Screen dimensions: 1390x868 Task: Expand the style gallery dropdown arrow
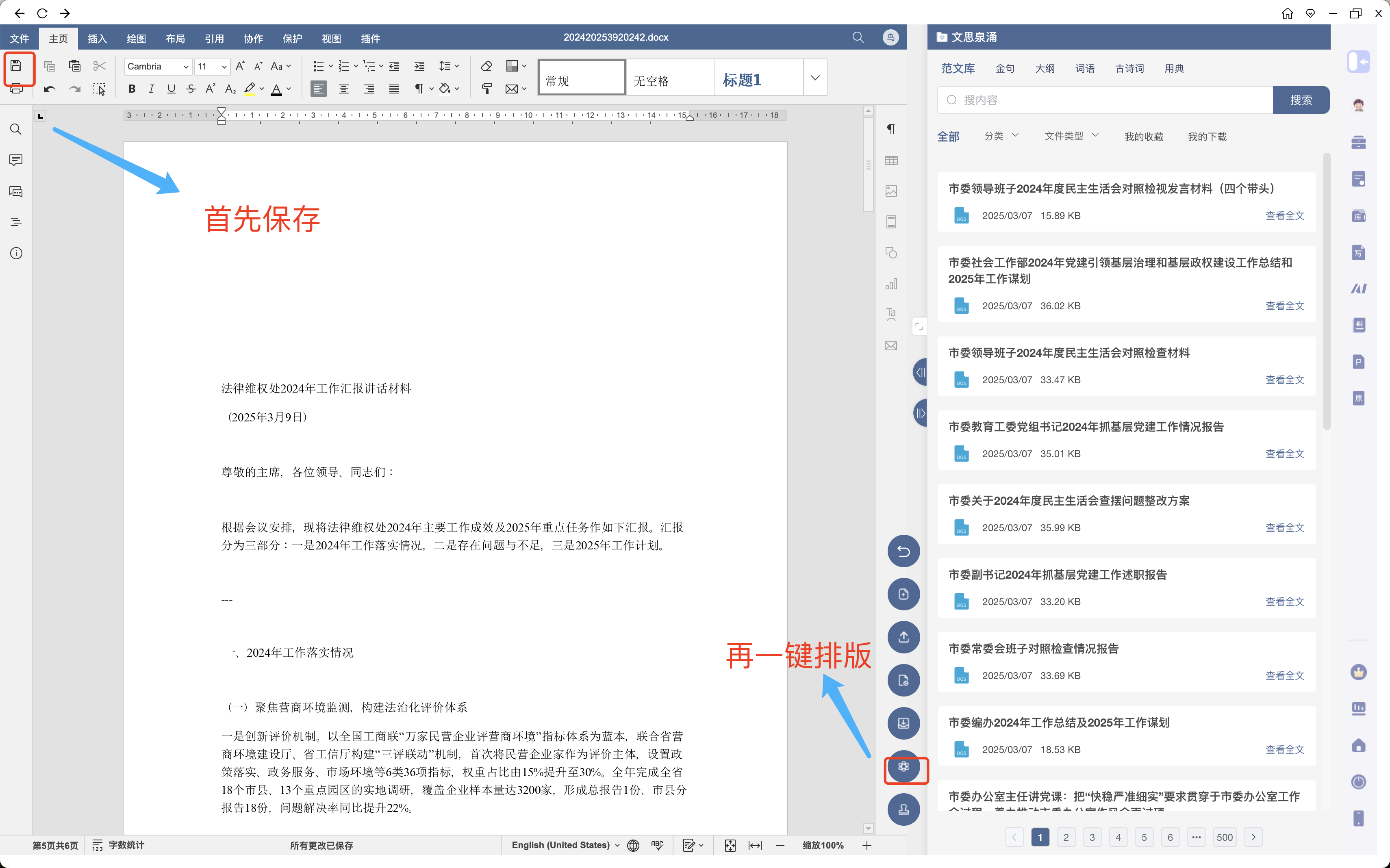(815, 78)
